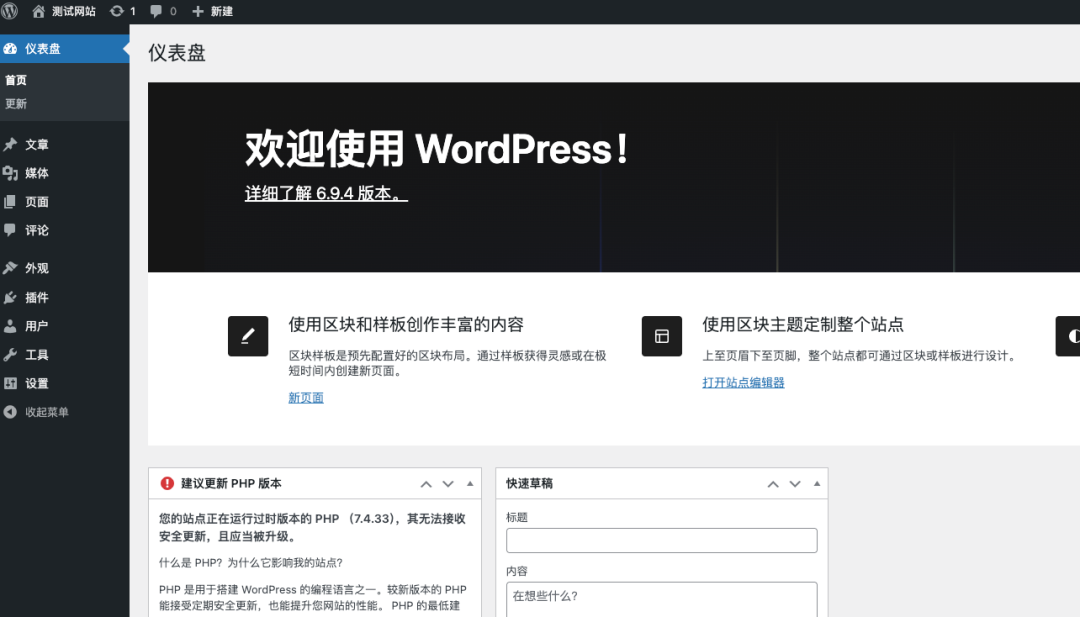Click the 在想些什么? content textarea

coord(661,600)
